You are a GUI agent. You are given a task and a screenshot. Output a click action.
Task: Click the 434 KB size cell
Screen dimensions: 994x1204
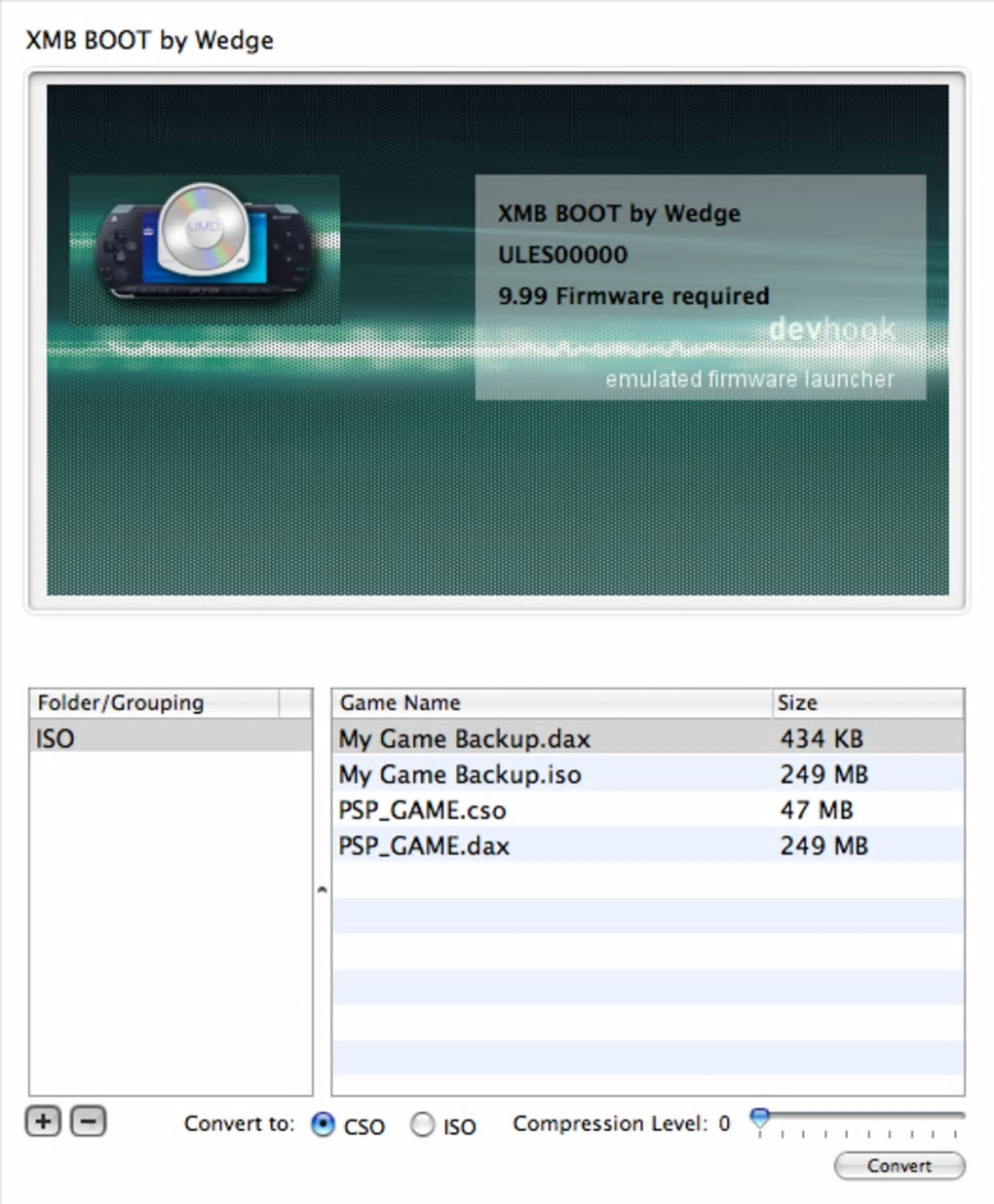click(822, 738)
